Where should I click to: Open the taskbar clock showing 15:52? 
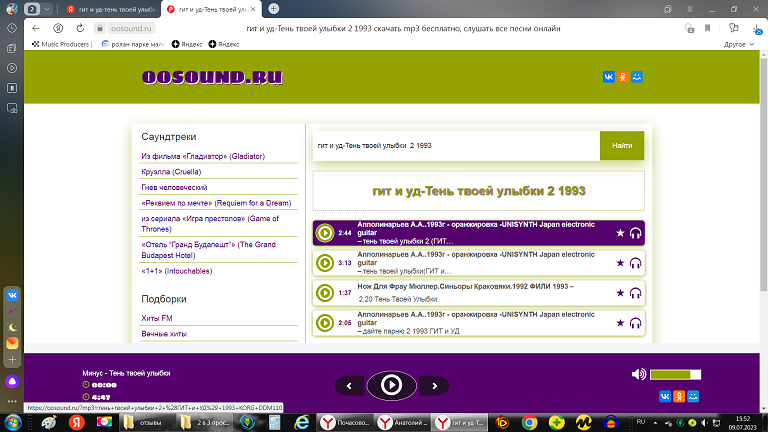click(x=743, y=423)
